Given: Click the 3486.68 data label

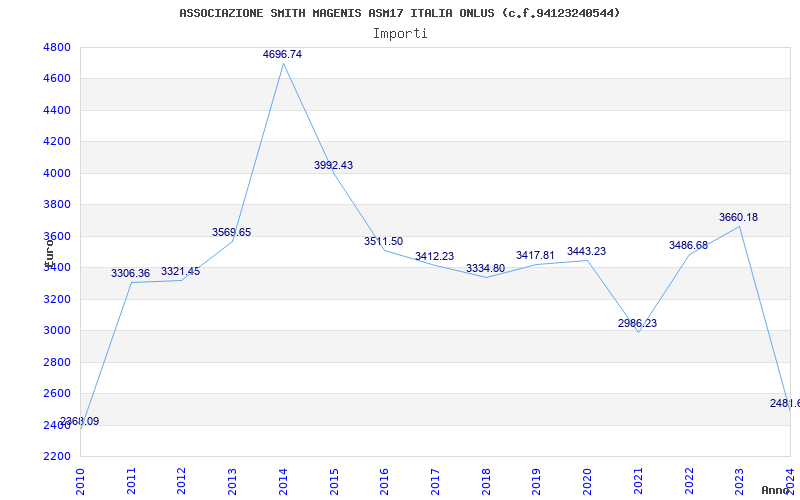Looking at the screenshot, I should click(688, 245).
